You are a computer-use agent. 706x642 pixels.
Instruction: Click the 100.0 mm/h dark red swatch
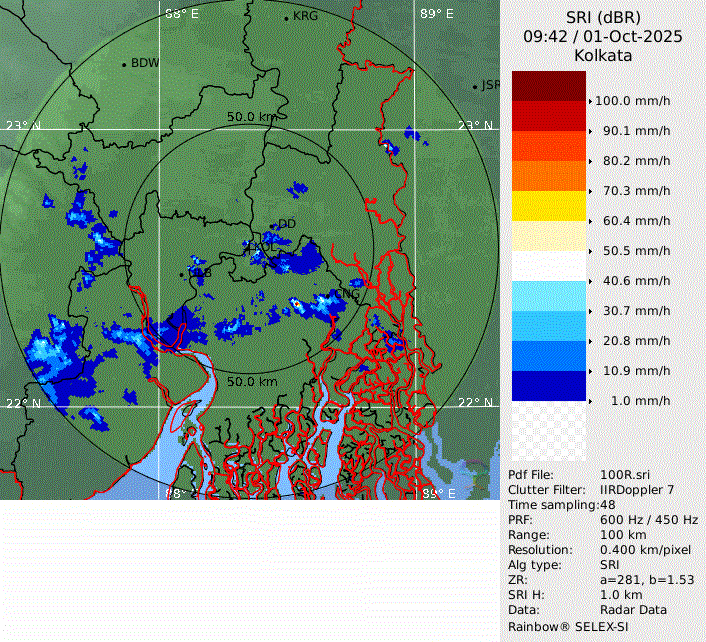[548, 86]
